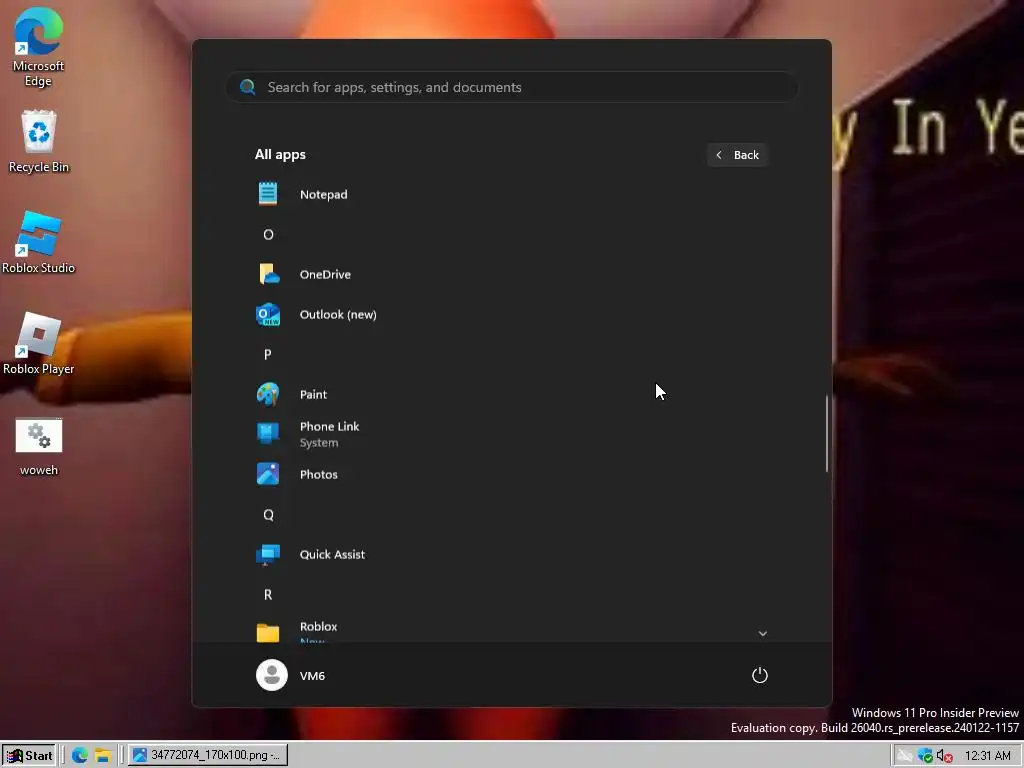This screenshot has height=768, width=1024.
Task: Select Recycle Bin desktop icon
Action: click(x=39, y=142)
